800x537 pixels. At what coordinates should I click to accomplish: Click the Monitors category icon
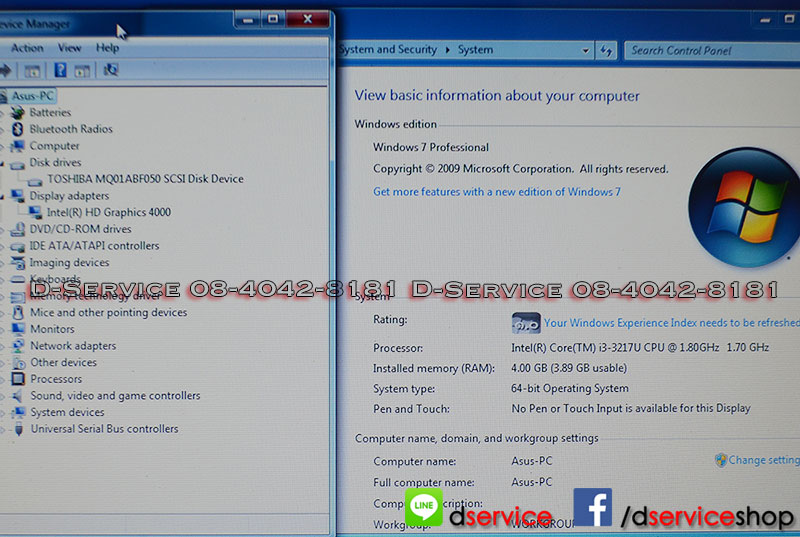tap(18, 329)
